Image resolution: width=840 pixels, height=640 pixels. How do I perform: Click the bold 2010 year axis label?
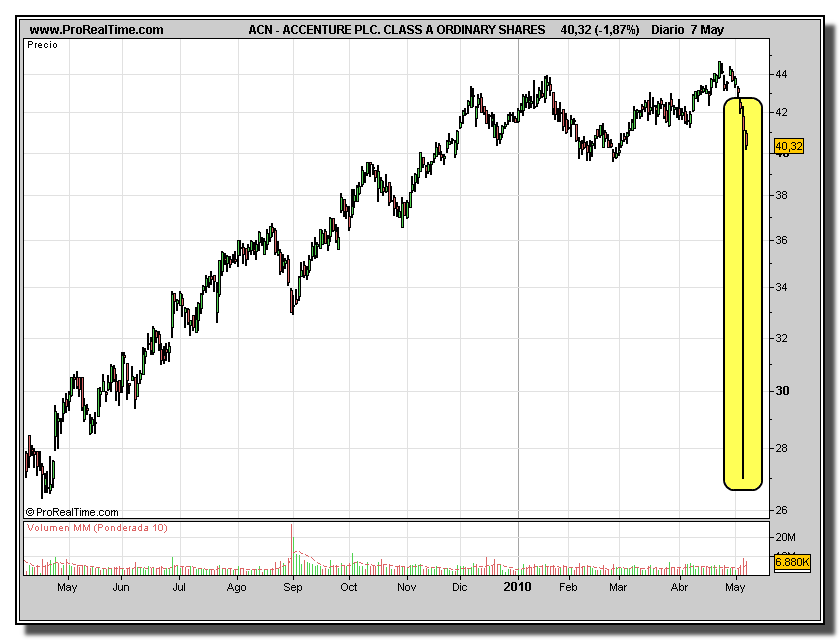pos(518,587)
